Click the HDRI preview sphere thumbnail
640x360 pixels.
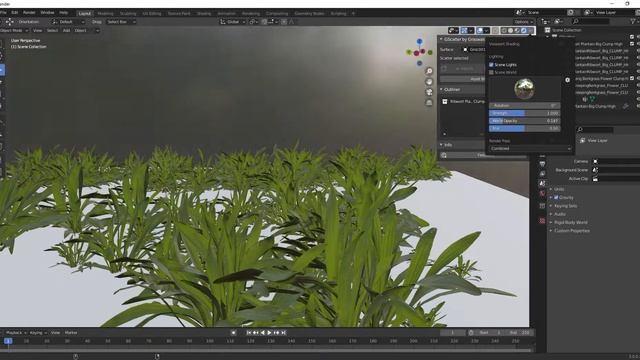tap(524, 89)
